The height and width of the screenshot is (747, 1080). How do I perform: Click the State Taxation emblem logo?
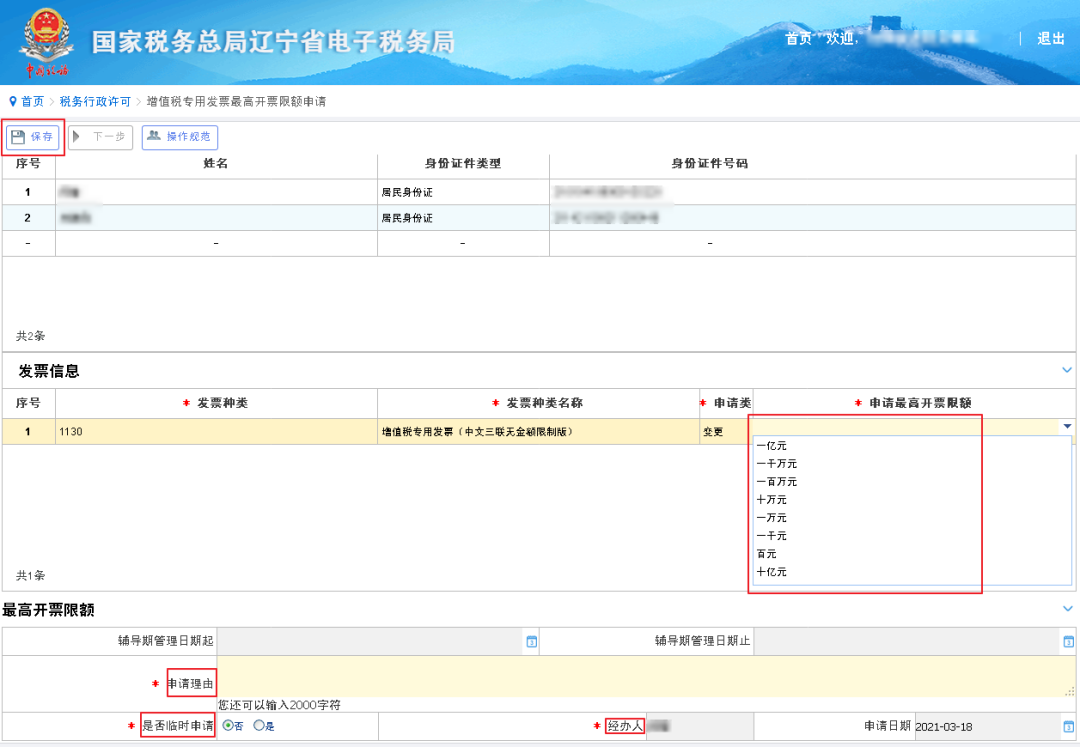pyautogui.click(x=46, y=41)
